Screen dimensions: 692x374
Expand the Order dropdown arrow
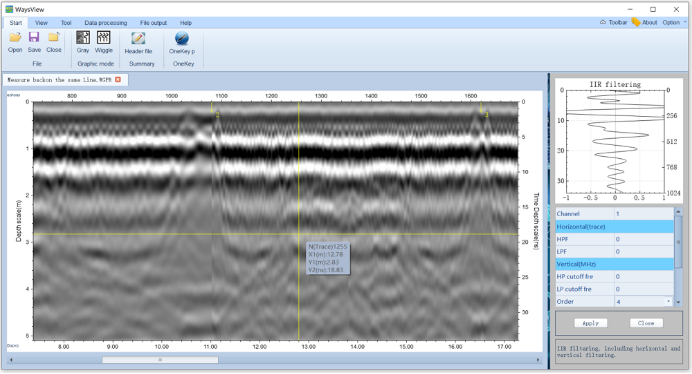point(668,301)
